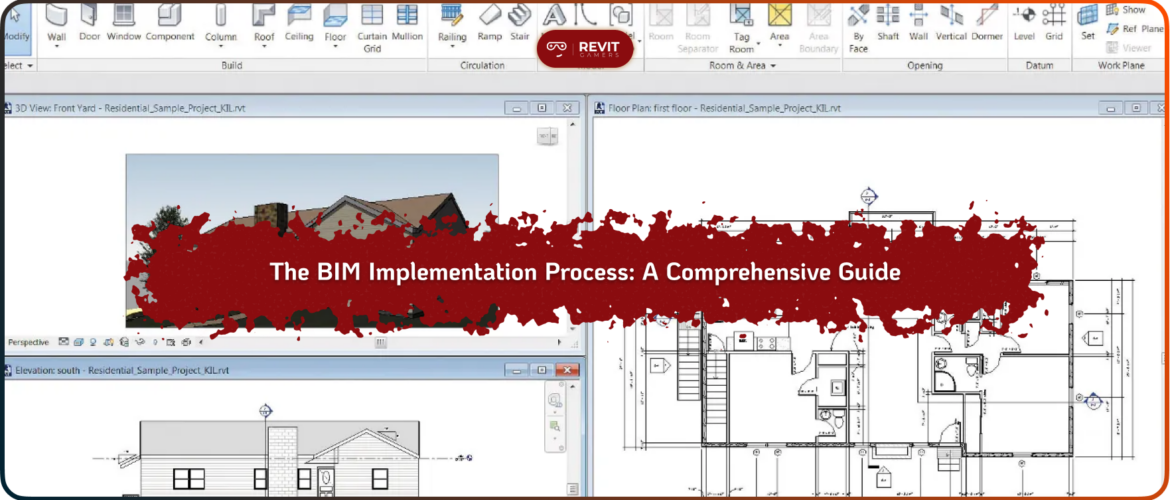Image resolution: width=1170 pixels, height=500 pixels.
Task: Click right arrow of the 3D view scrollbar
Action: 560,343
